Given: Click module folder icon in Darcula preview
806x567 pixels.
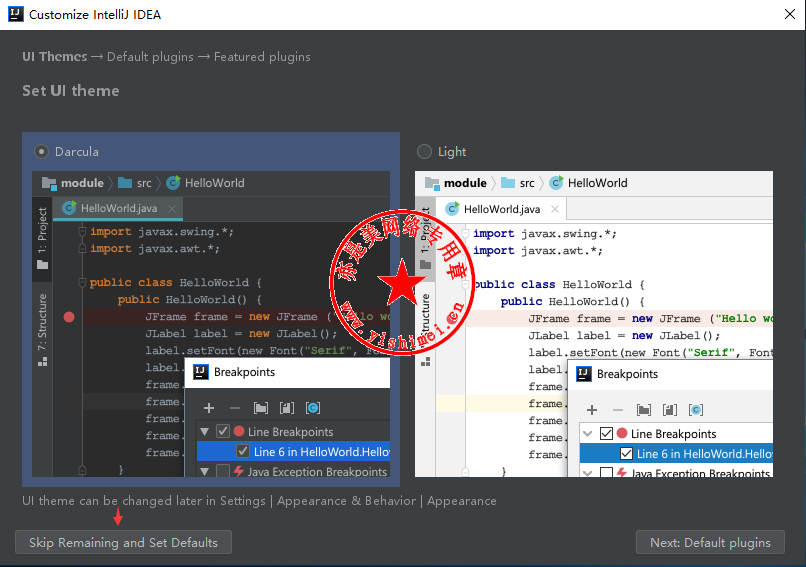Looking at the screenshot, I should pyautogui.click(x=49, y=183).
